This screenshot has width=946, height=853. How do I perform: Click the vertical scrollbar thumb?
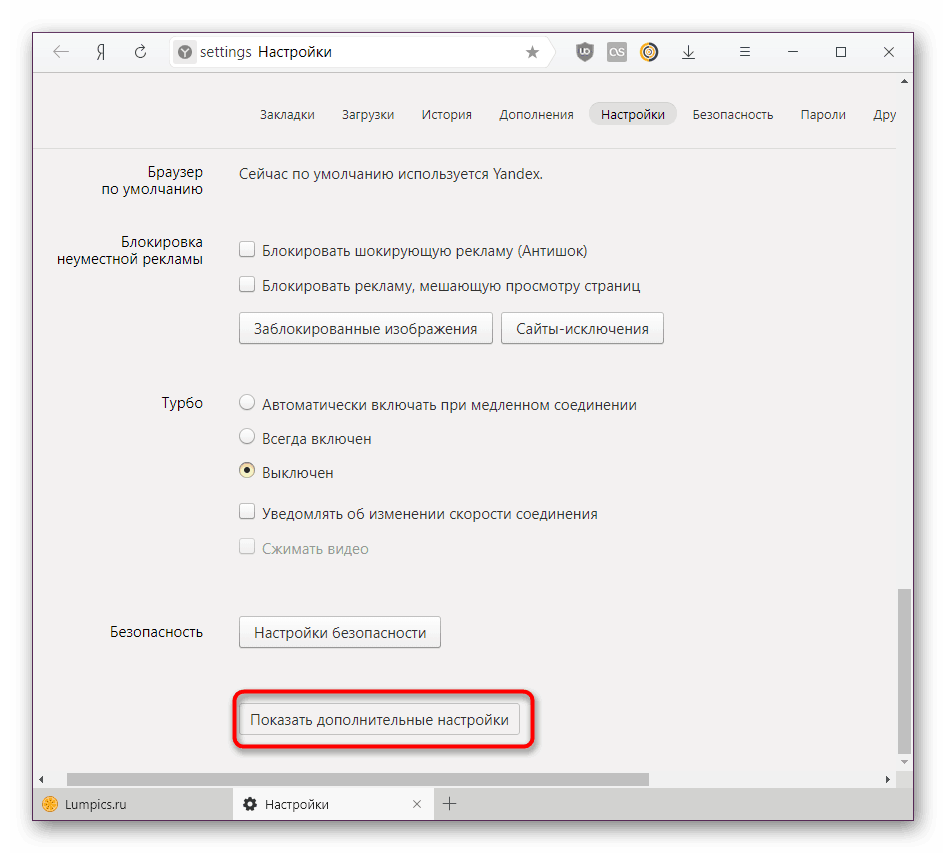(904, 671)
